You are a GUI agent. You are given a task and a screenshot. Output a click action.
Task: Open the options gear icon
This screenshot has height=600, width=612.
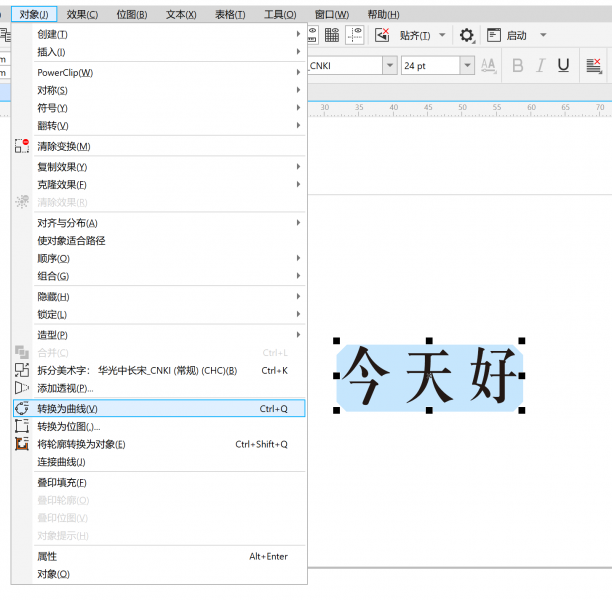(x=467, y=36)
